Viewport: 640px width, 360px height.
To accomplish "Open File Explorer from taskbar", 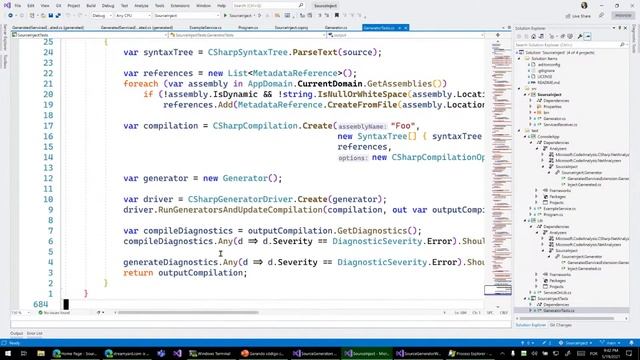I will 41,353.
